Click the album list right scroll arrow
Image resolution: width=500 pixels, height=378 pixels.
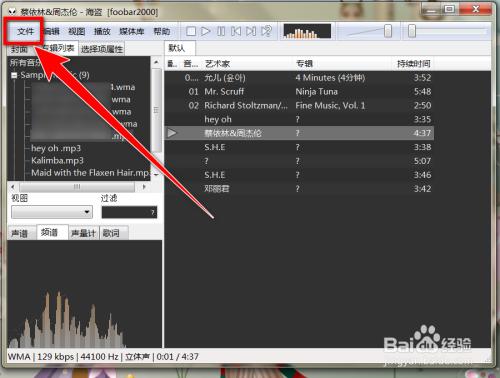144,187
